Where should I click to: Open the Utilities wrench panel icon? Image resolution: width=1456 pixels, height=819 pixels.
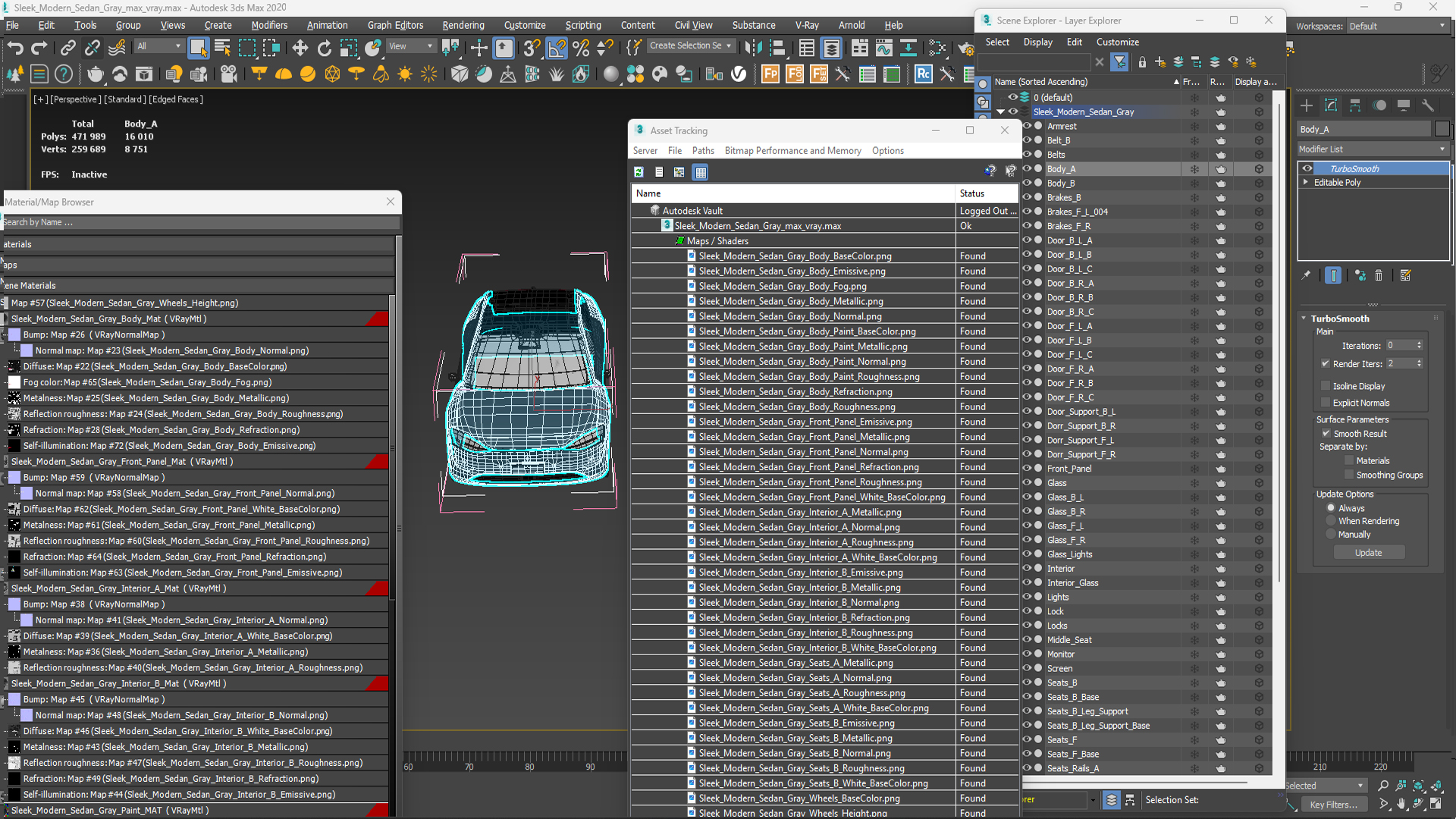pos(1428,105)
